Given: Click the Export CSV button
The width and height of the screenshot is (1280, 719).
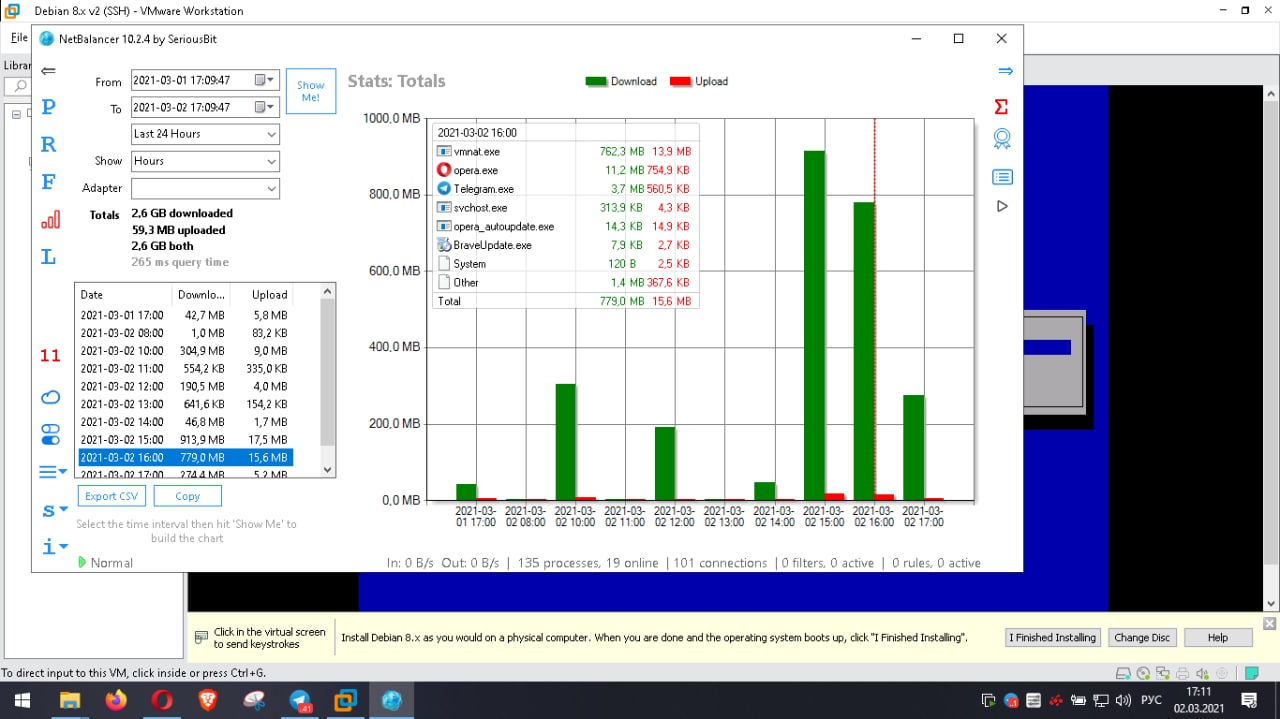Looking at the screenshot, I should pyautogui.click(x=111, y=496).
